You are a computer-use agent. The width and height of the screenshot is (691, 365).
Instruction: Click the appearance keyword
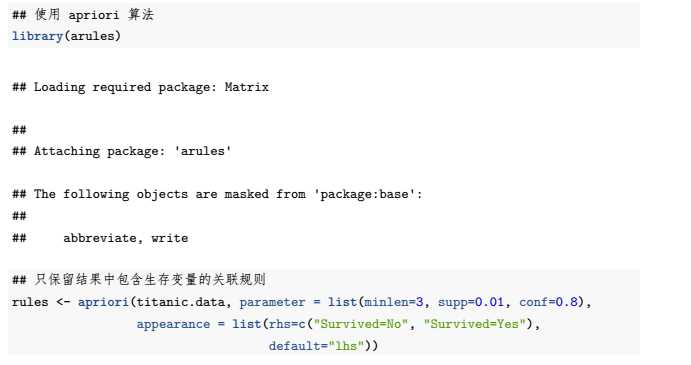[173, 324]
